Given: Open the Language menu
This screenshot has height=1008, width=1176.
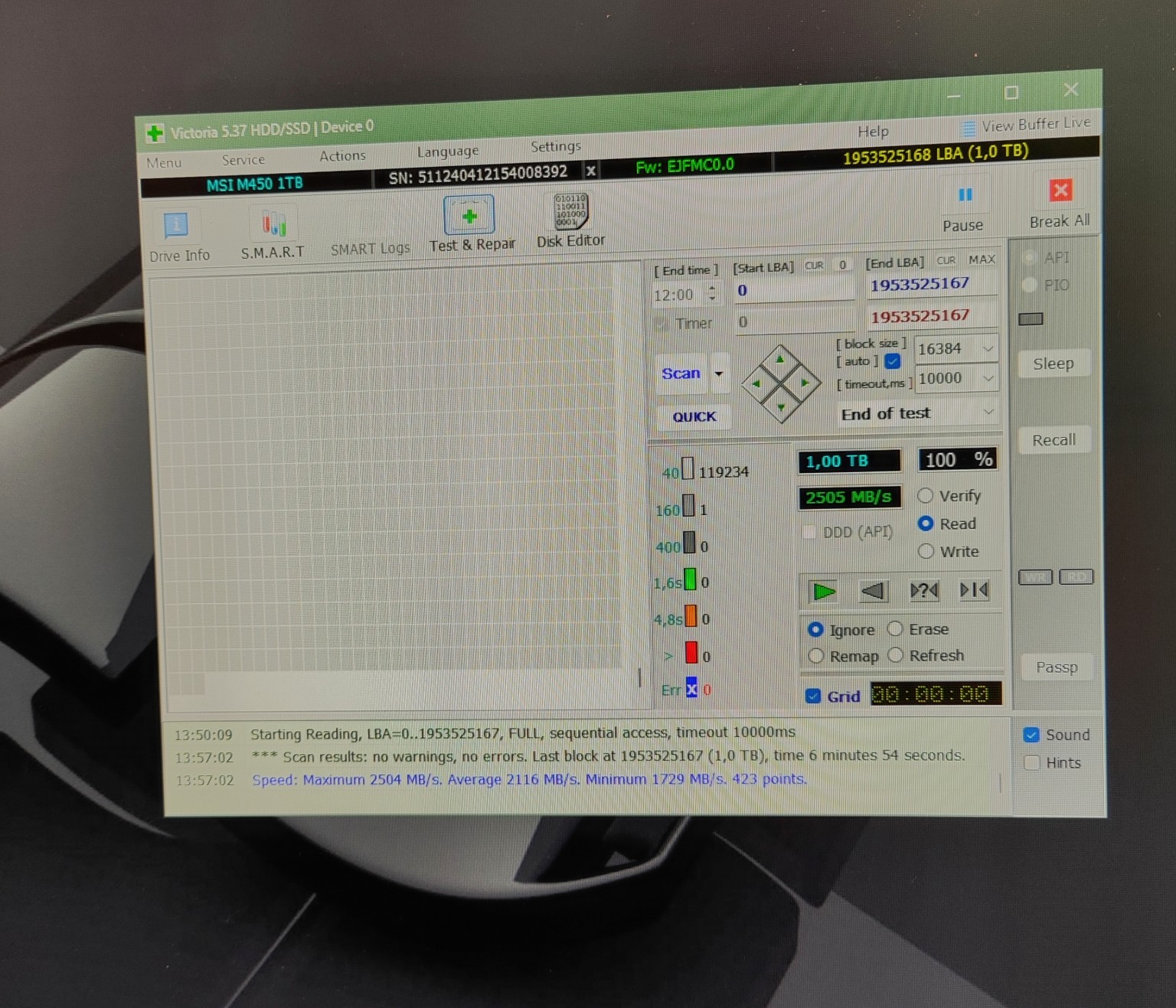Looking at the screenshot, I should (x=448, y=151).
